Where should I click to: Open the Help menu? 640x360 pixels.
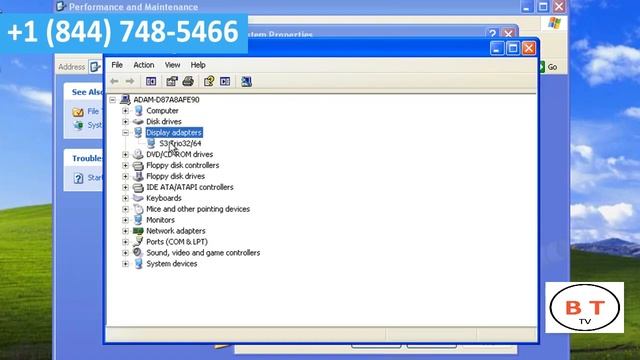(x=198, y=65)
